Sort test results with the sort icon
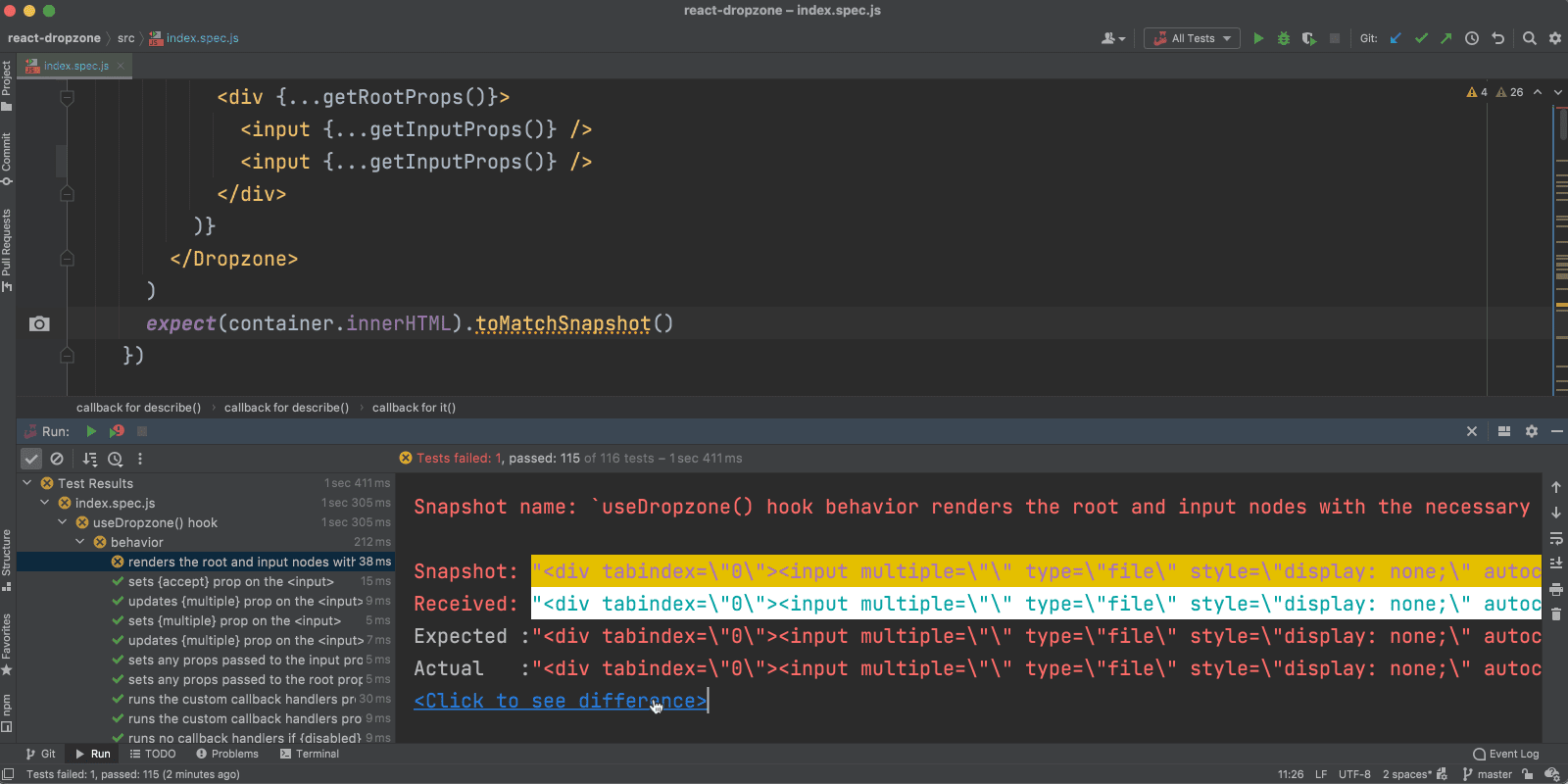 tap(90, 459)
